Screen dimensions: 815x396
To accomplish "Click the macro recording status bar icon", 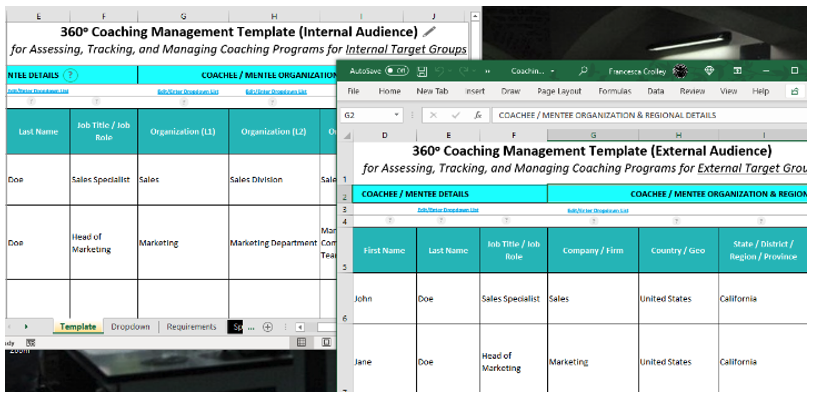I will point(31,342).
